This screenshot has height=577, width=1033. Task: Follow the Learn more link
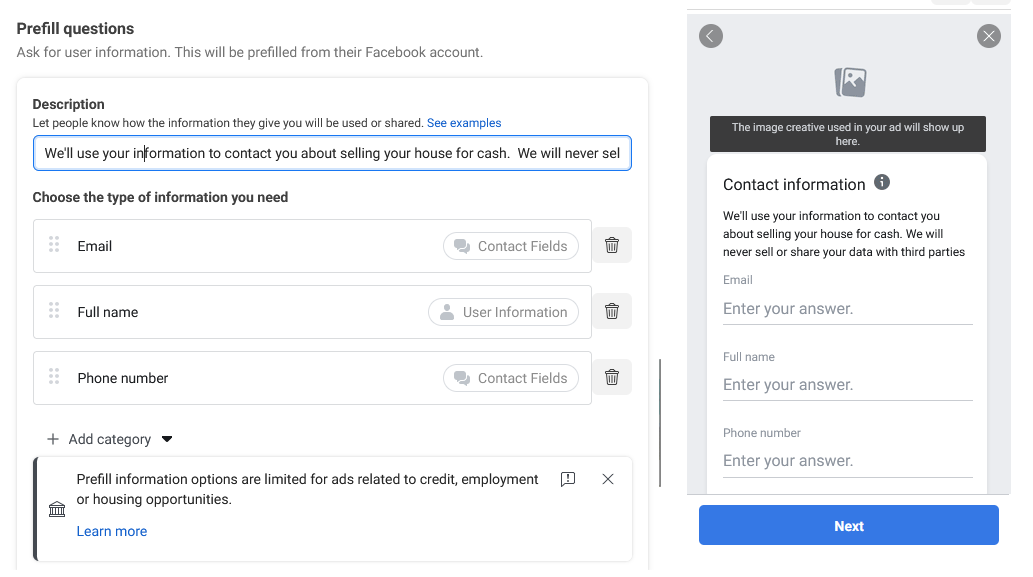[112, 532]
